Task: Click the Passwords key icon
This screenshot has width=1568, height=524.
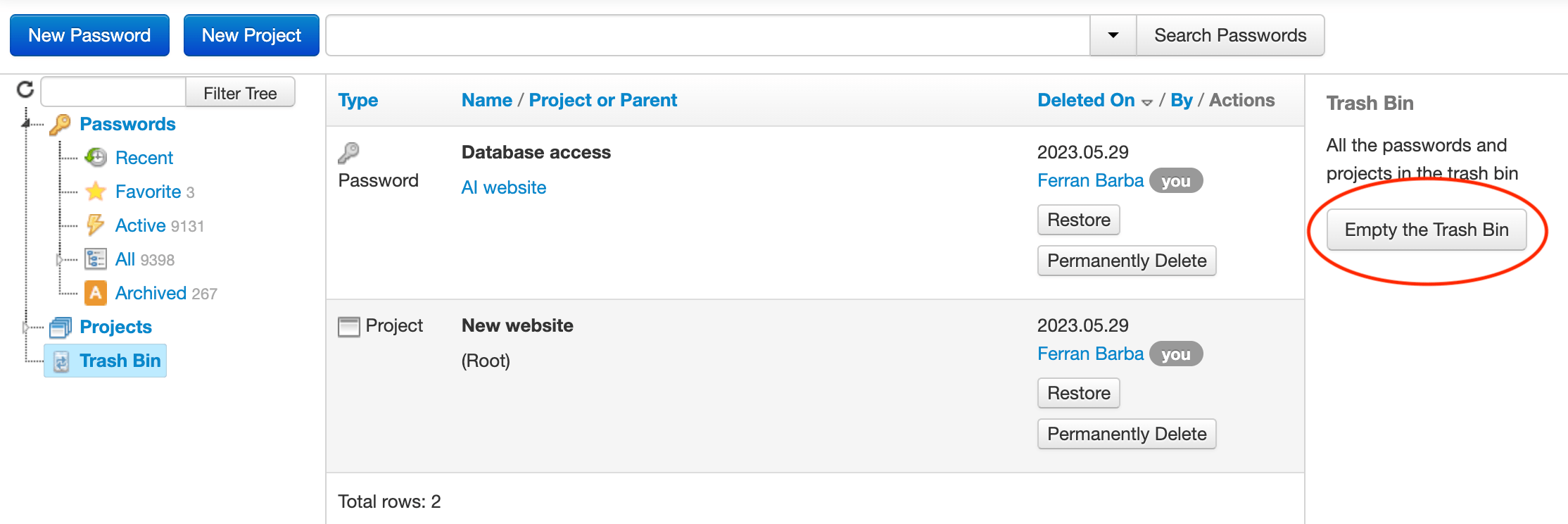Action: (61, 125)
